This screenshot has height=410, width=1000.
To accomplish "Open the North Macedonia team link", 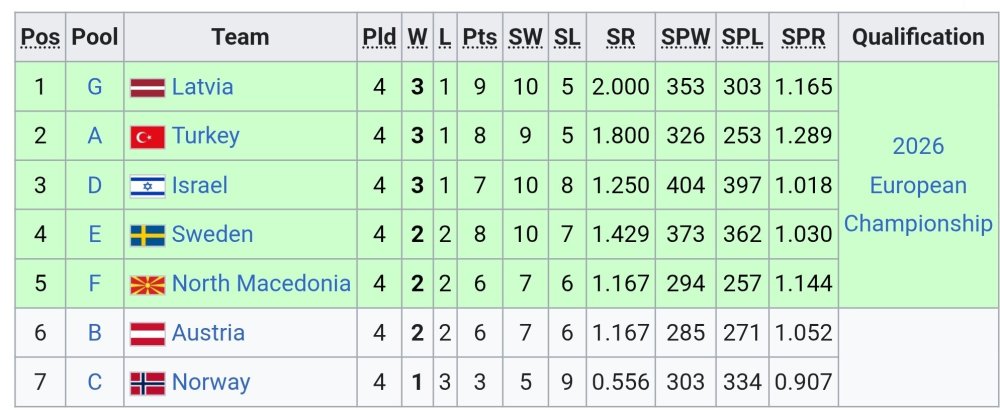I will [x=261, y=284].
